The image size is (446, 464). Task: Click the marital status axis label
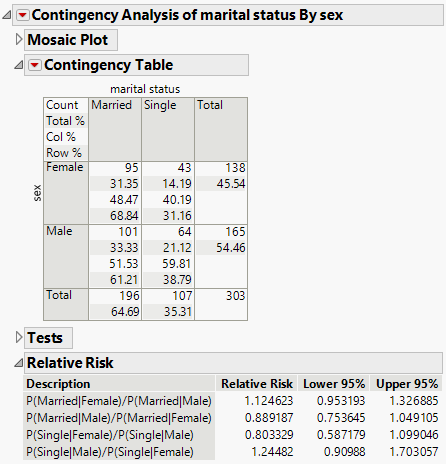(x=145, y=89)
